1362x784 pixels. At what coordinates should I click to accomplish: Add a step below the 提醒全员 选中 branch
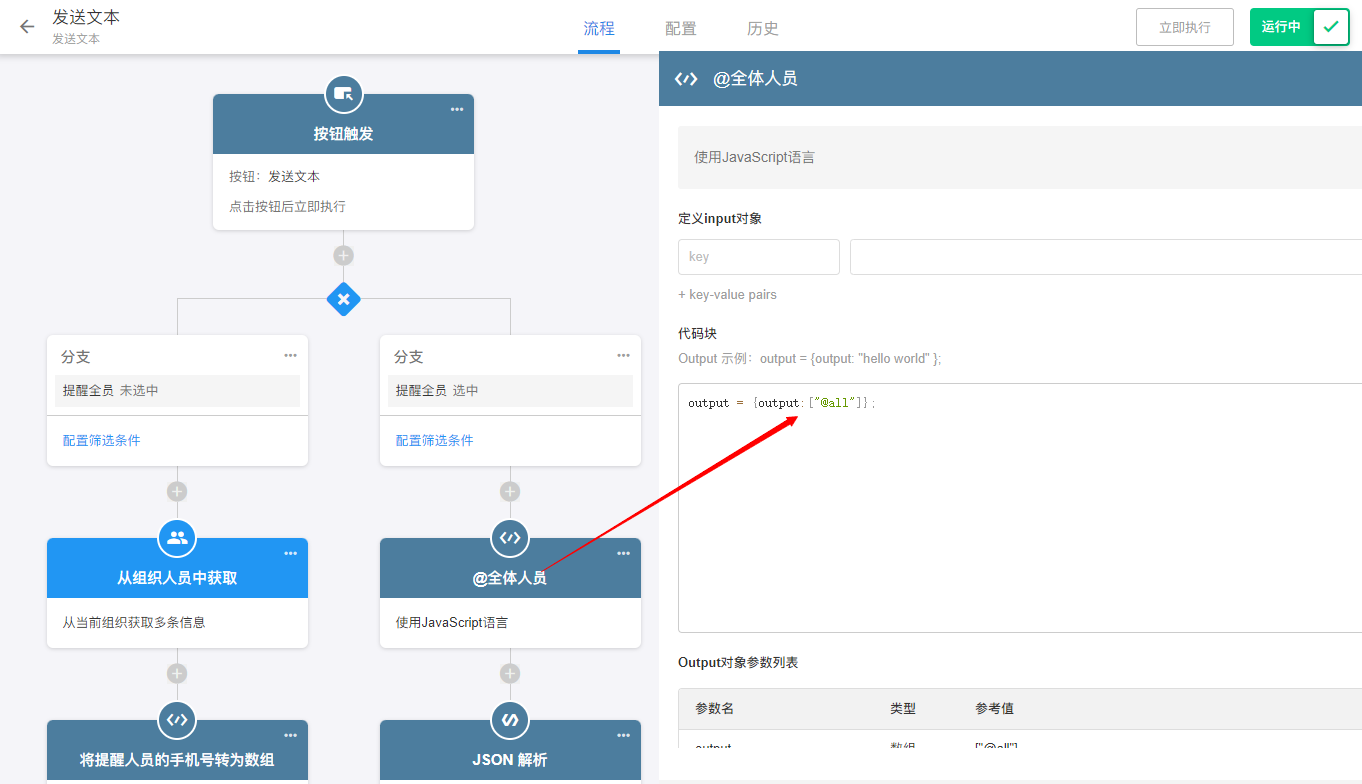coord(510,492)
